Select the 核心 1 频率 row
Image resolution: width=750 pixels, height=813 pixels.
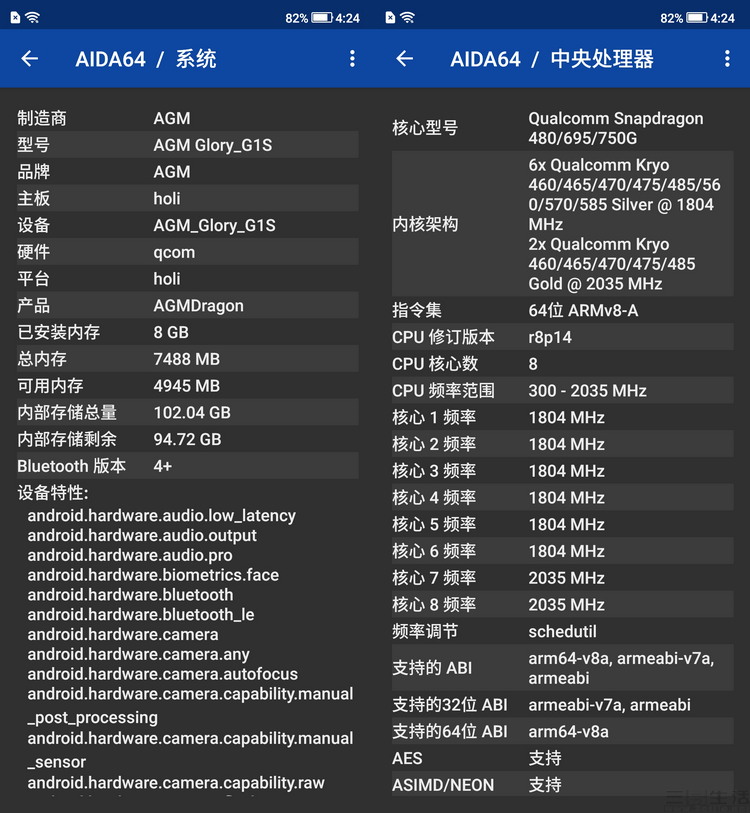(x=563, y=417)
